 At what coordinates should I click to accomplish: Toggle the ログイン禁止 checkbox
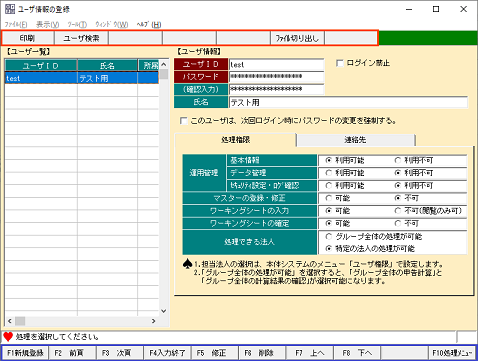pyautogui.click(x=340, y=63)
